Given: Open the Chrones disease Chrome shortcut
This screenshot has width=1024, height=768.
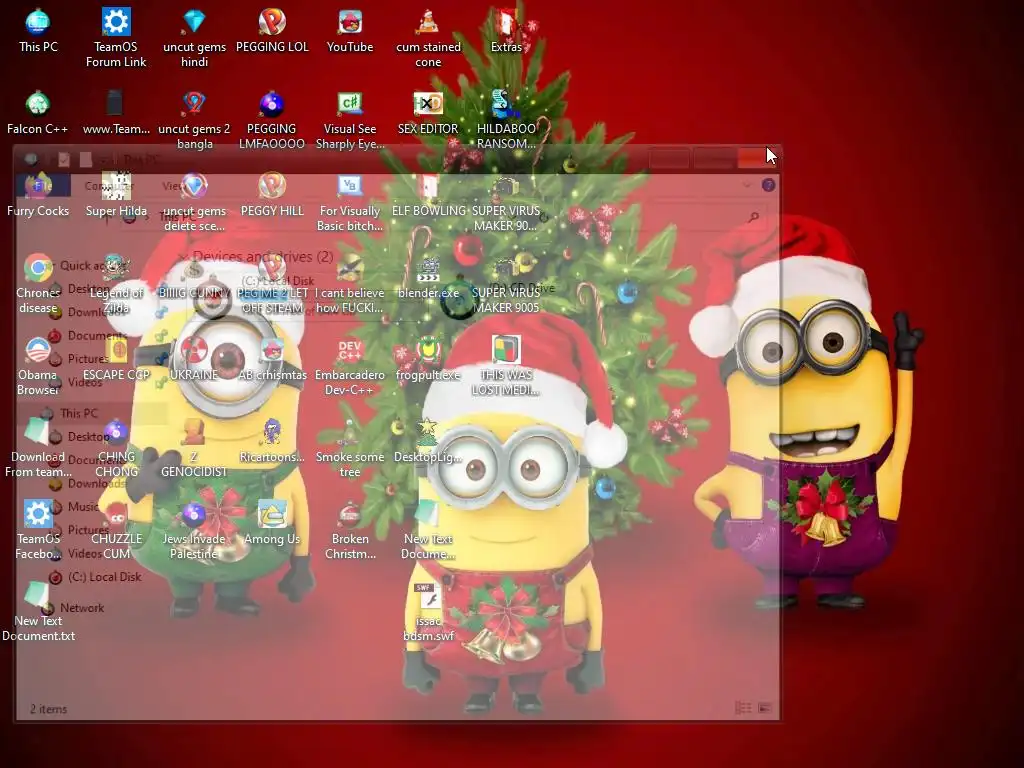Looking at the screenshot, I should (x=38, y=285).
